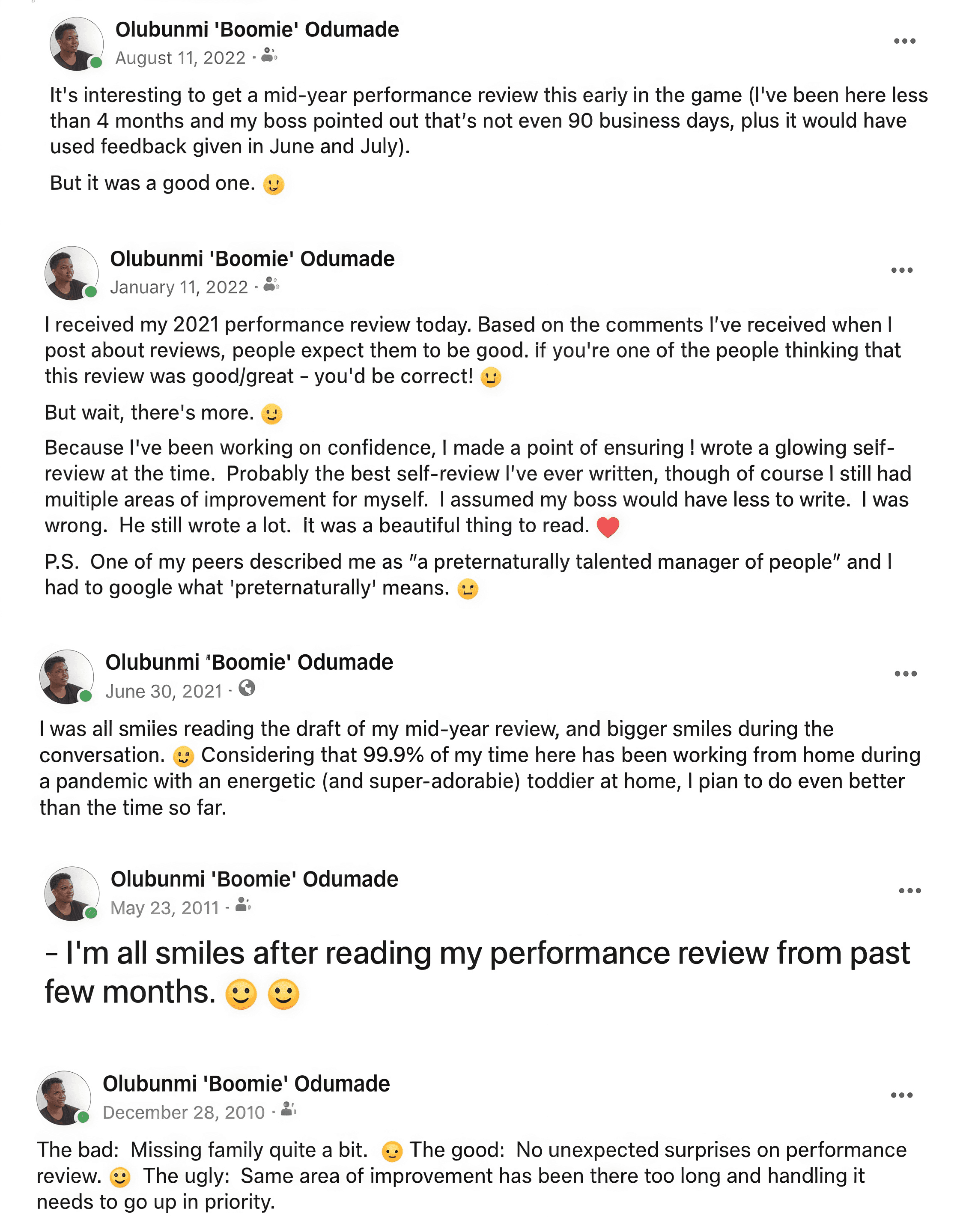
Task: Open three-dot menu on December 28, 2010 post
Action: (902, 1095)
